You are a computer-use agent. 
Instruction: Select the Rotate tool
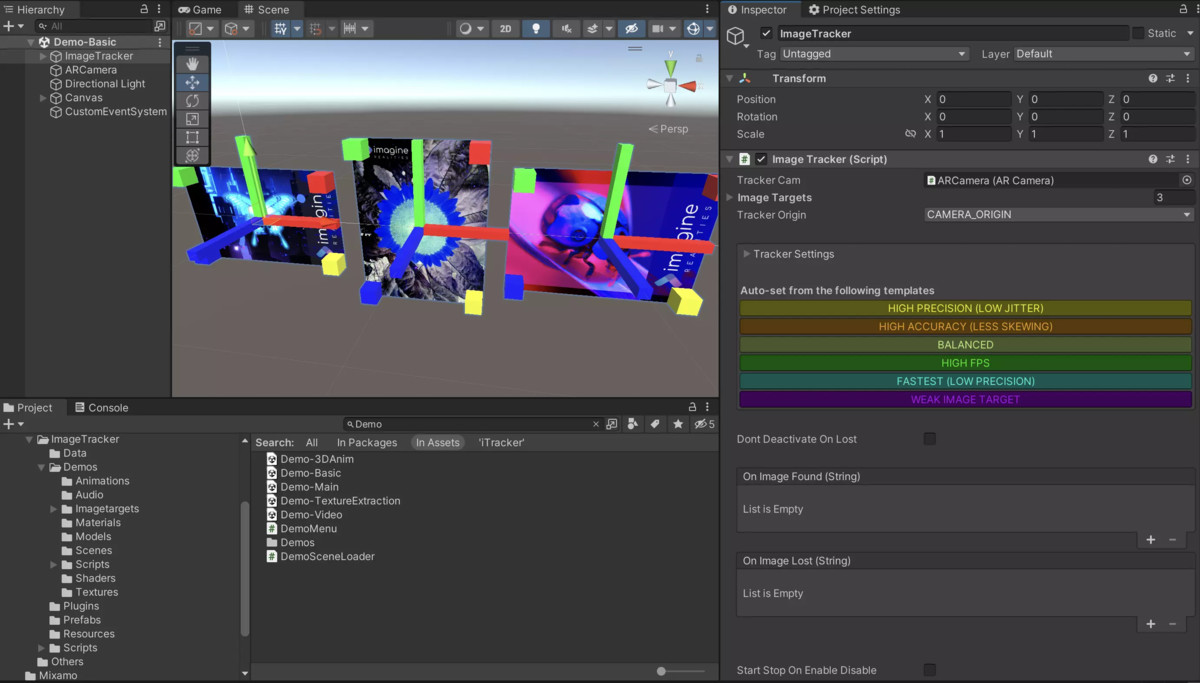coord(192,100)
